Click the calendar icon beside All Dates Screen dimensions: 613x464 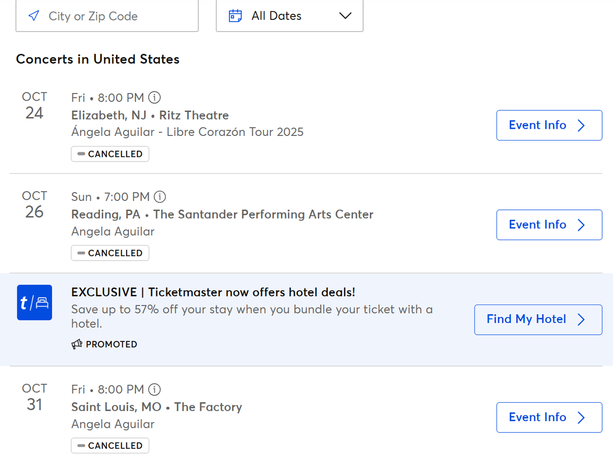tap(236, 16)
